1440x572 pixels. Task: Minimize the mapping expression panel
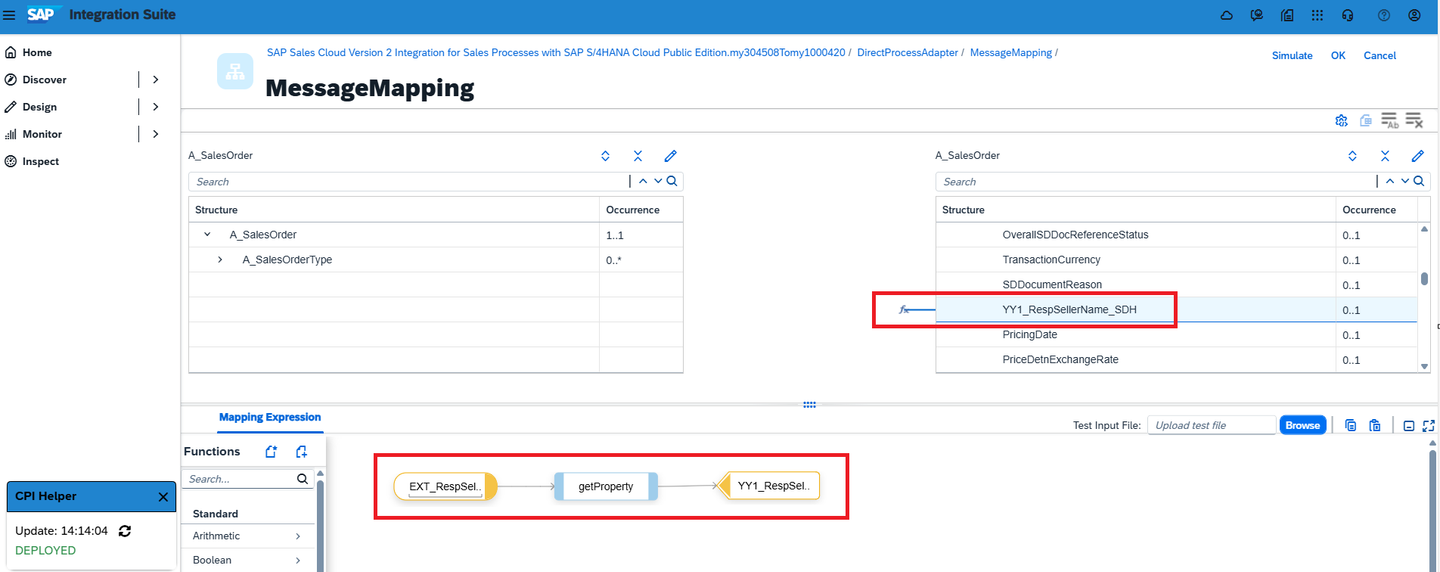tap(1408, 425)
